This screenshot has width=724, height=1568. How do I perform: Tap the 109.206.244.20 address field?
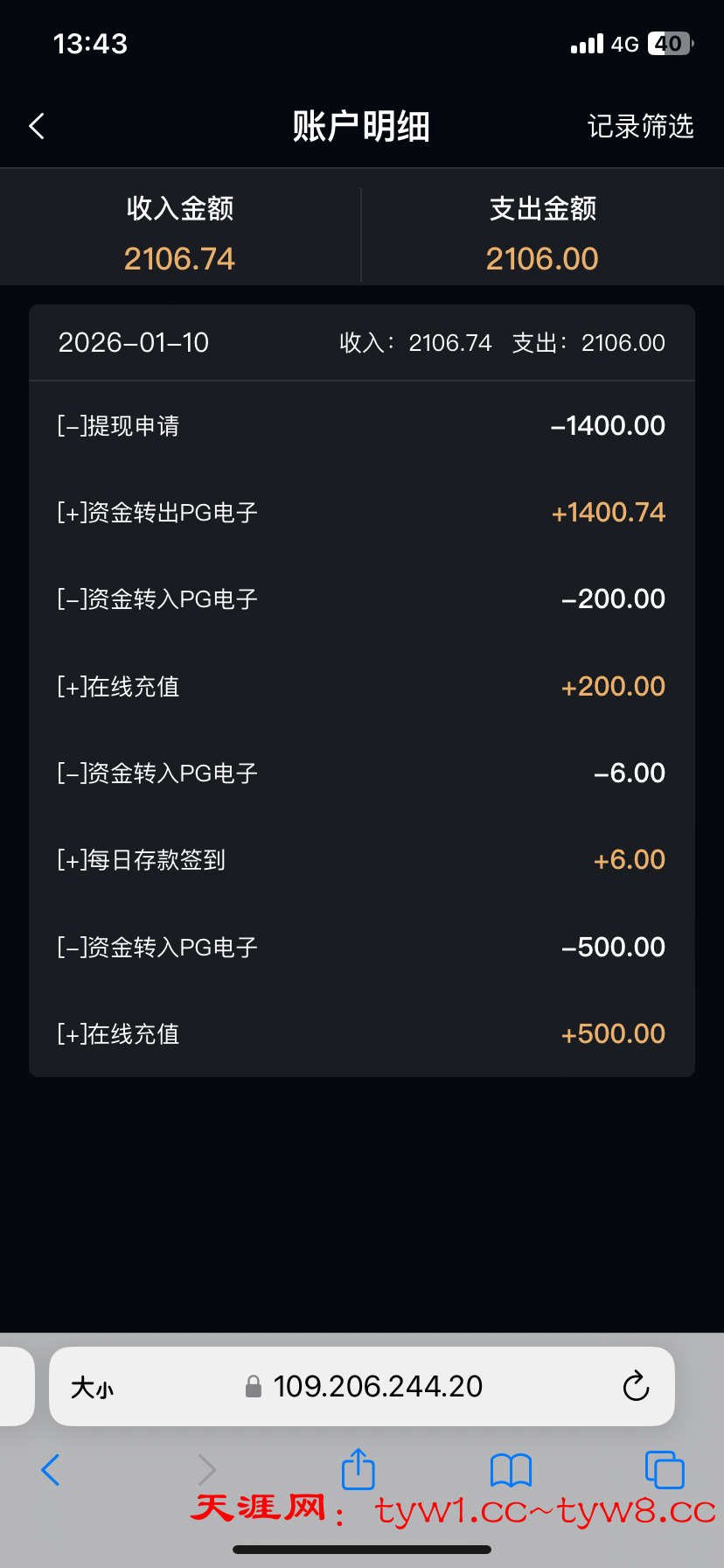click(378, 1386)
